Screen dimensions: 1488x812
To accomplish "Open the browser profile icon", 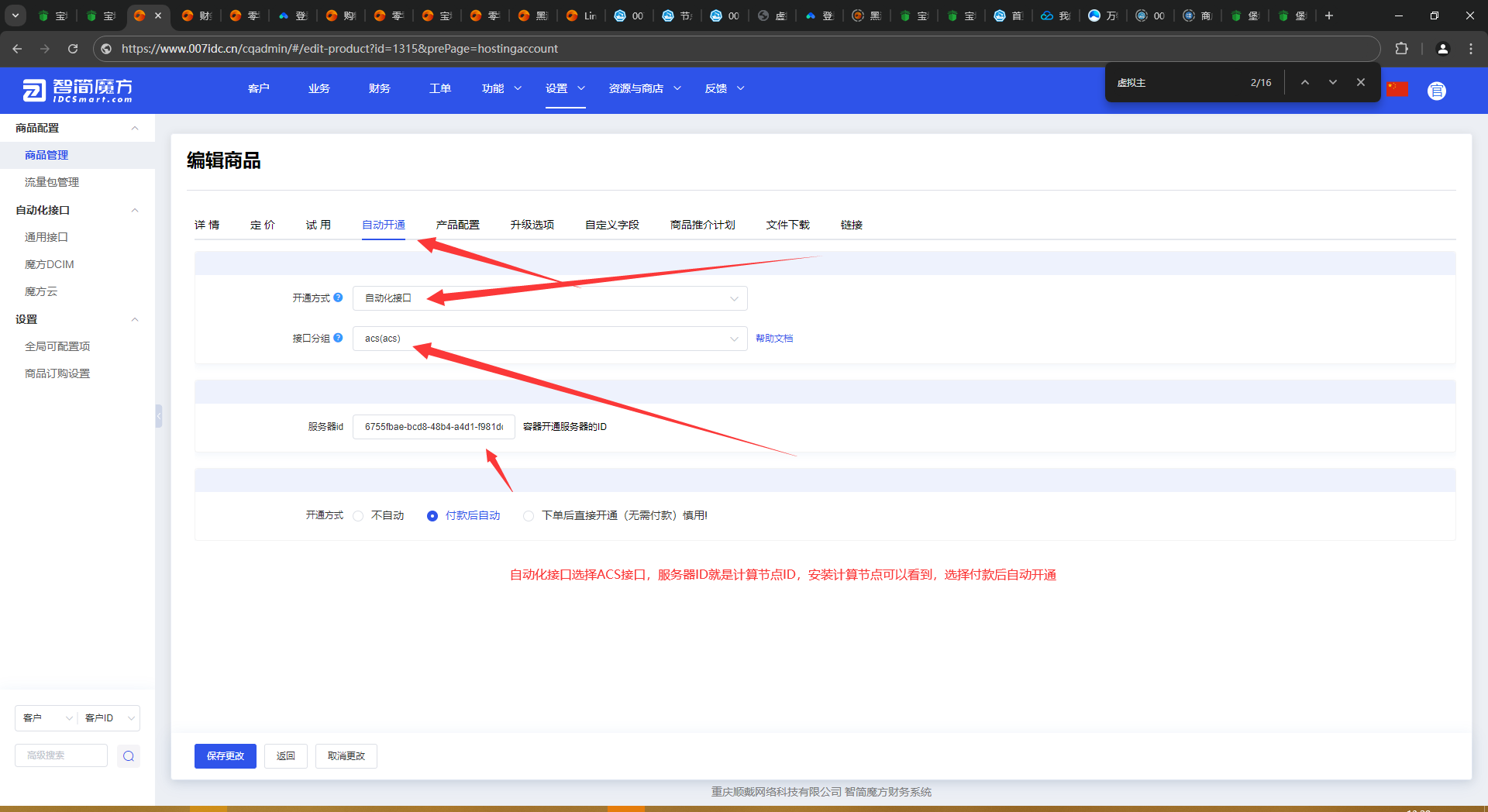I will click(x=1443, y=49).
